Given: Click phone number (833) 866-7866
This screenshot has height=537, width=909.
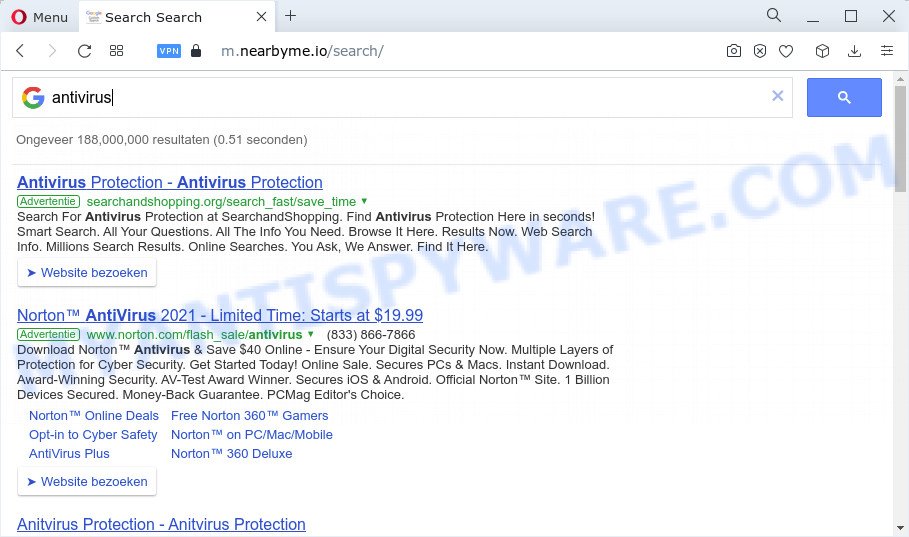Looking at the screenshot, I should [x=371, y=335].
